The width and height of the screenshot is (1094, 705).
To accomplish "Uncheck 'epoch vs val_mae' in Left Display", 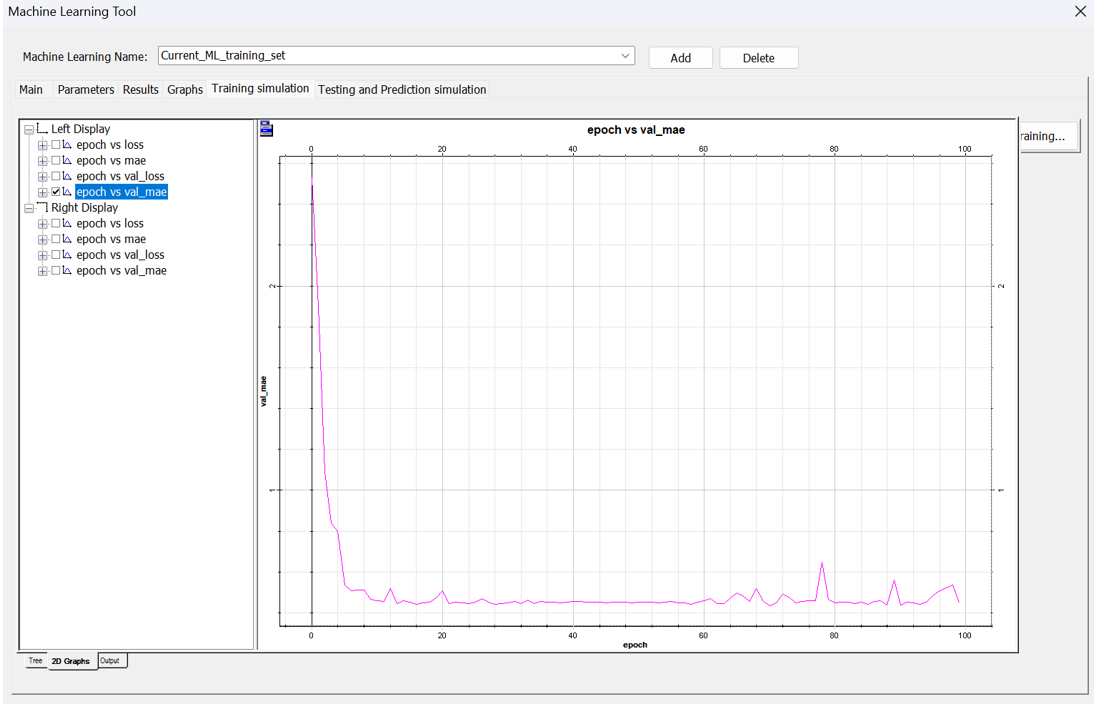I will [x=56, y=192].
